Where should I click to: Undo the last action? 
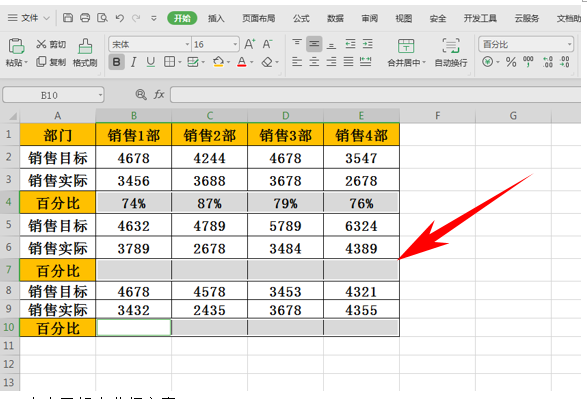[120, 18]
